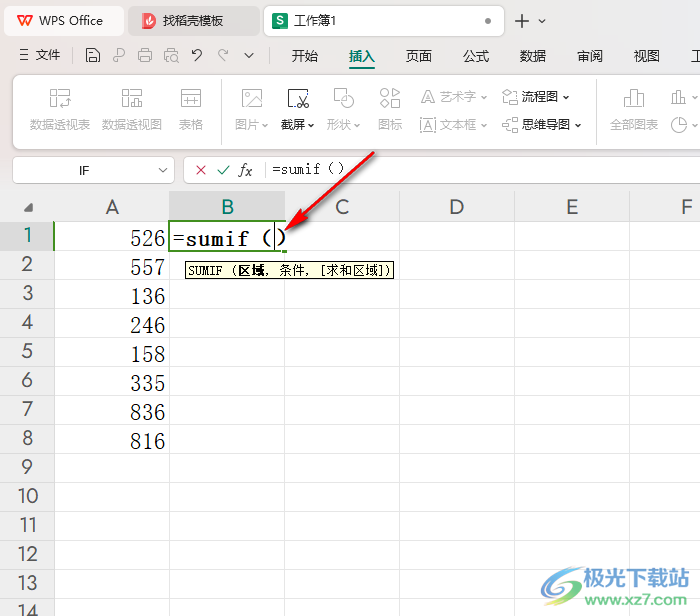Click cell A3 containing 136
Viewport: 700px width, 616px height.
coord(112,294)
